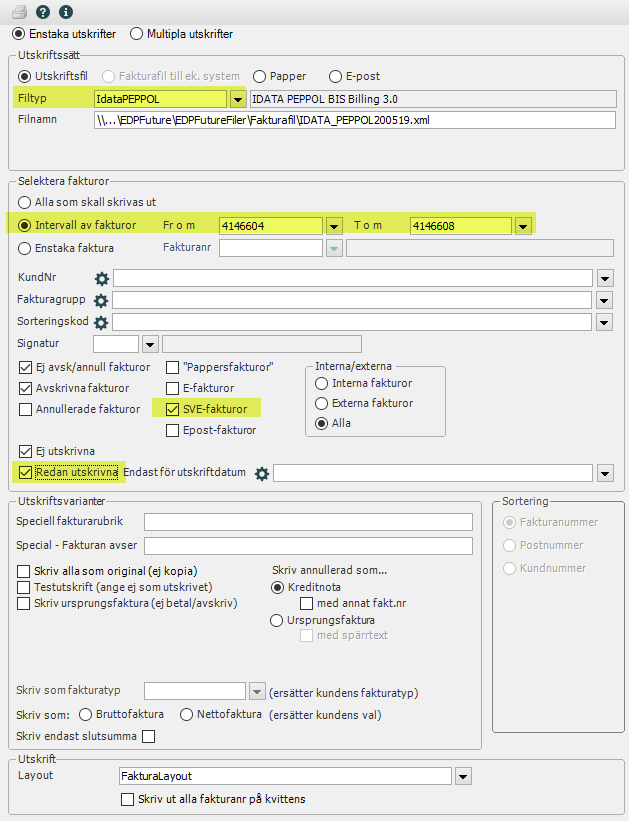Enable Annullerade fakturor checkbox
This screenshot has height=821, width=629.
click(x=25, y=409)
